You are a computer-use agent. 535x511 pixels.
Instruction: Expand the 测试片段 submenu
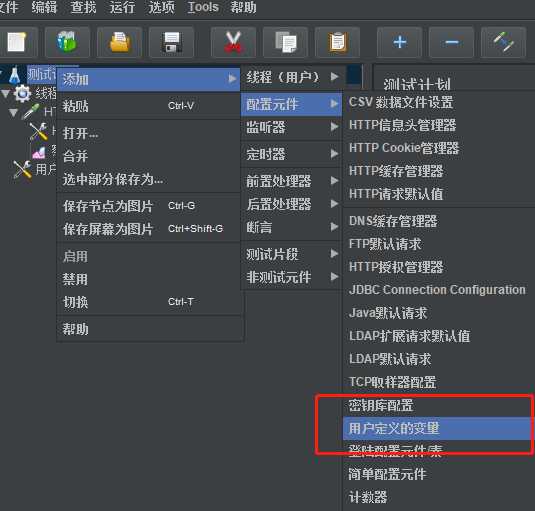click(x=291, y=254)
